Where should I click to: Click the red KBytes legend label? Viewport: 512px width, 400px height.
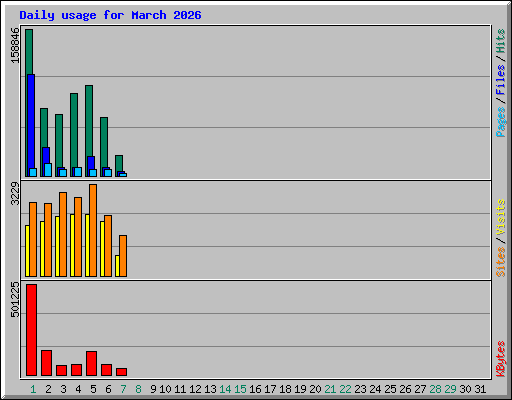point(501,359)
